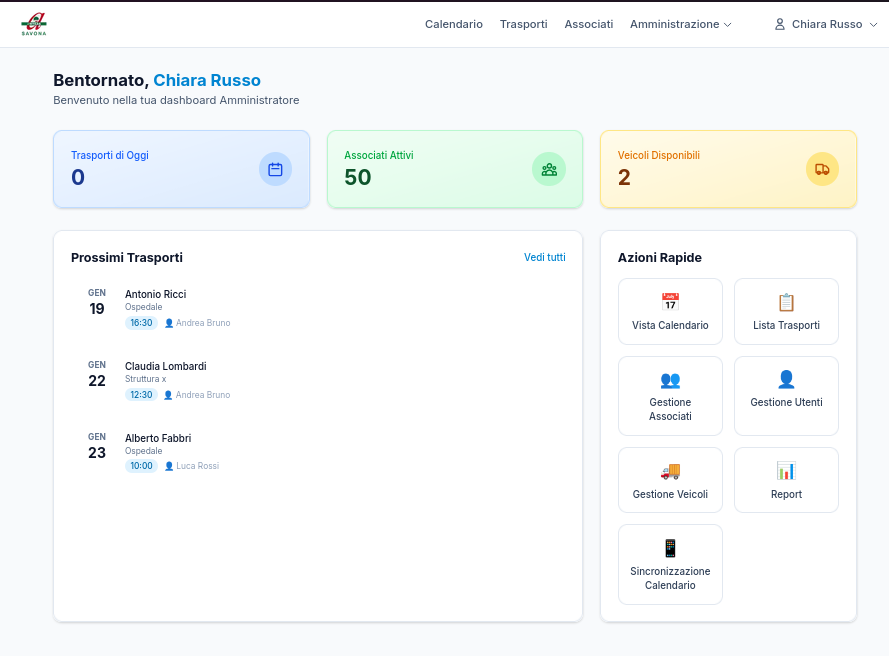889x656 pixels.
Task: Click the Vedi tutti link
Action: coord(544,257)
